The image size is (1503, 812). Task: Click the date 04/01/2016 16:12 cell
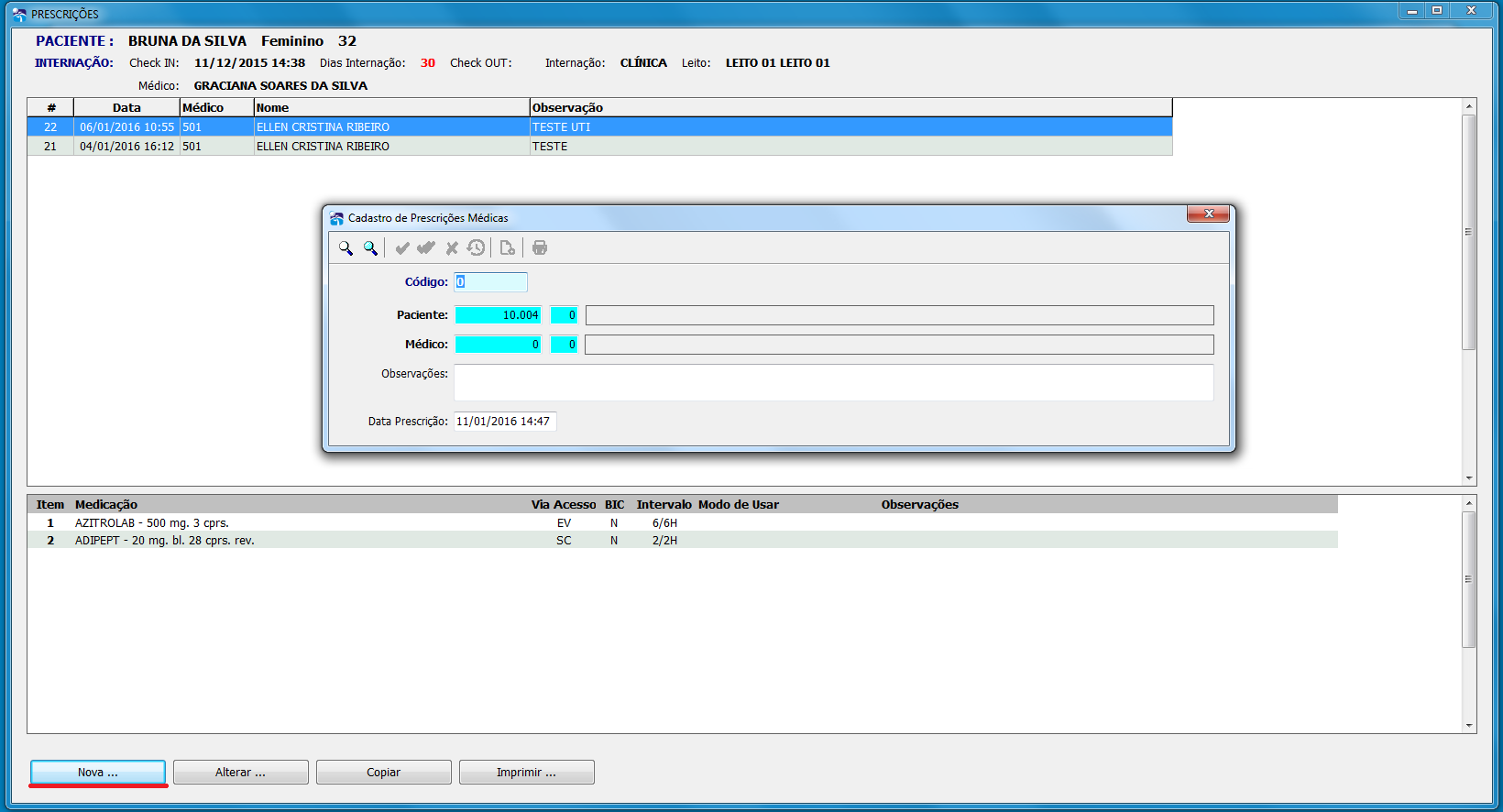tap(126, 147)
